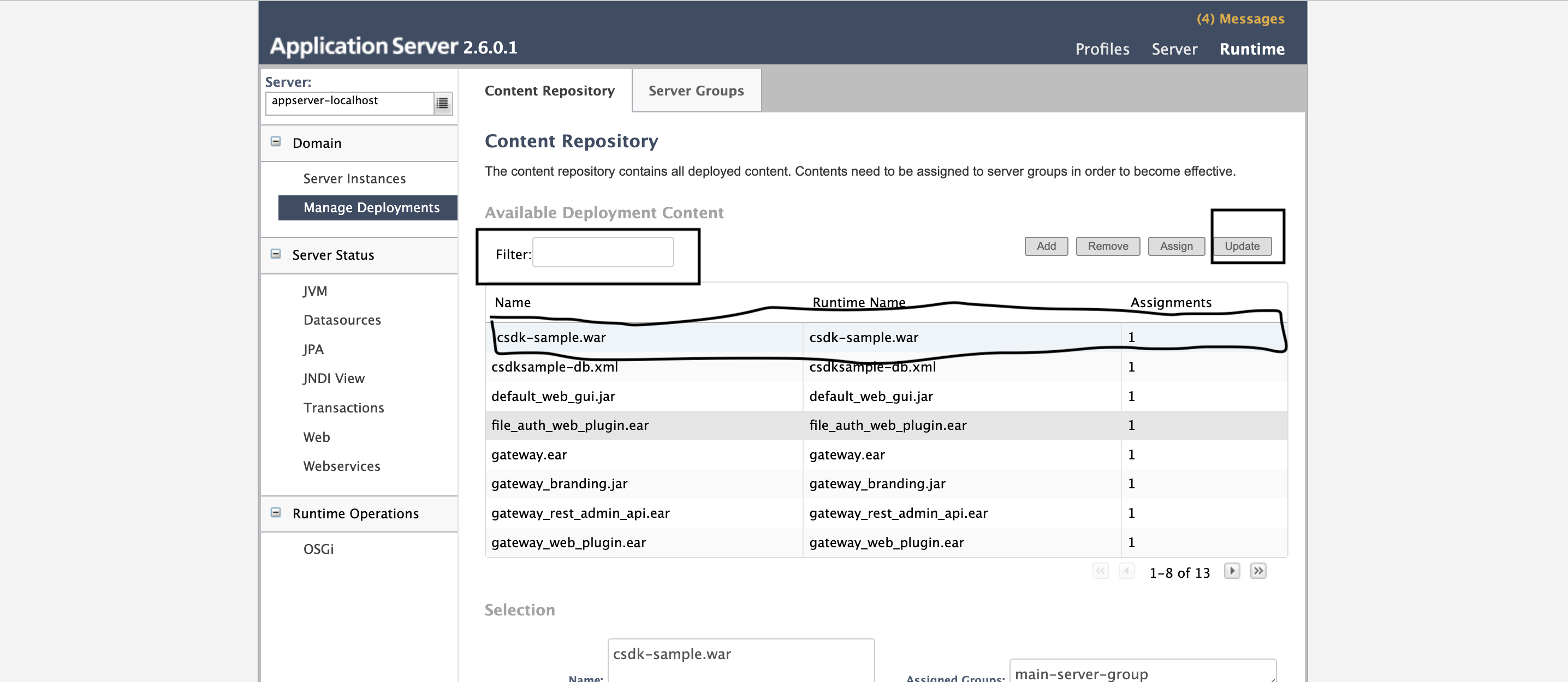Select gateway_rest_admin_api.ear deployment row
The image size is (1568, 682).
point(886,513)
